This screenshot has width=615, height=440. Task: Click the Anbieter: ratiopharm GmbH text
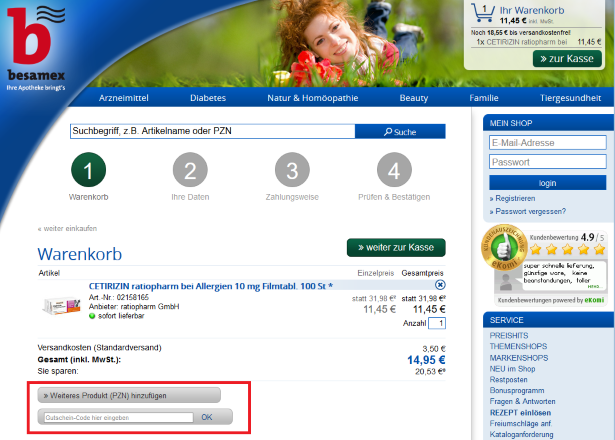(134, 307)
